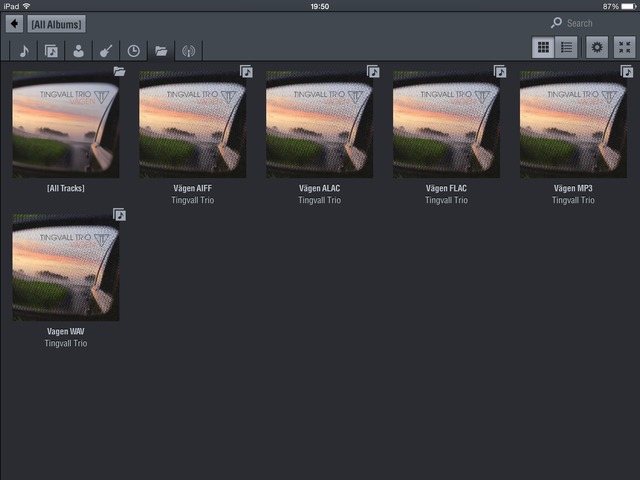Open the Songs tab with music note
This screenshot has width=640, height=480.
point(24,51)
